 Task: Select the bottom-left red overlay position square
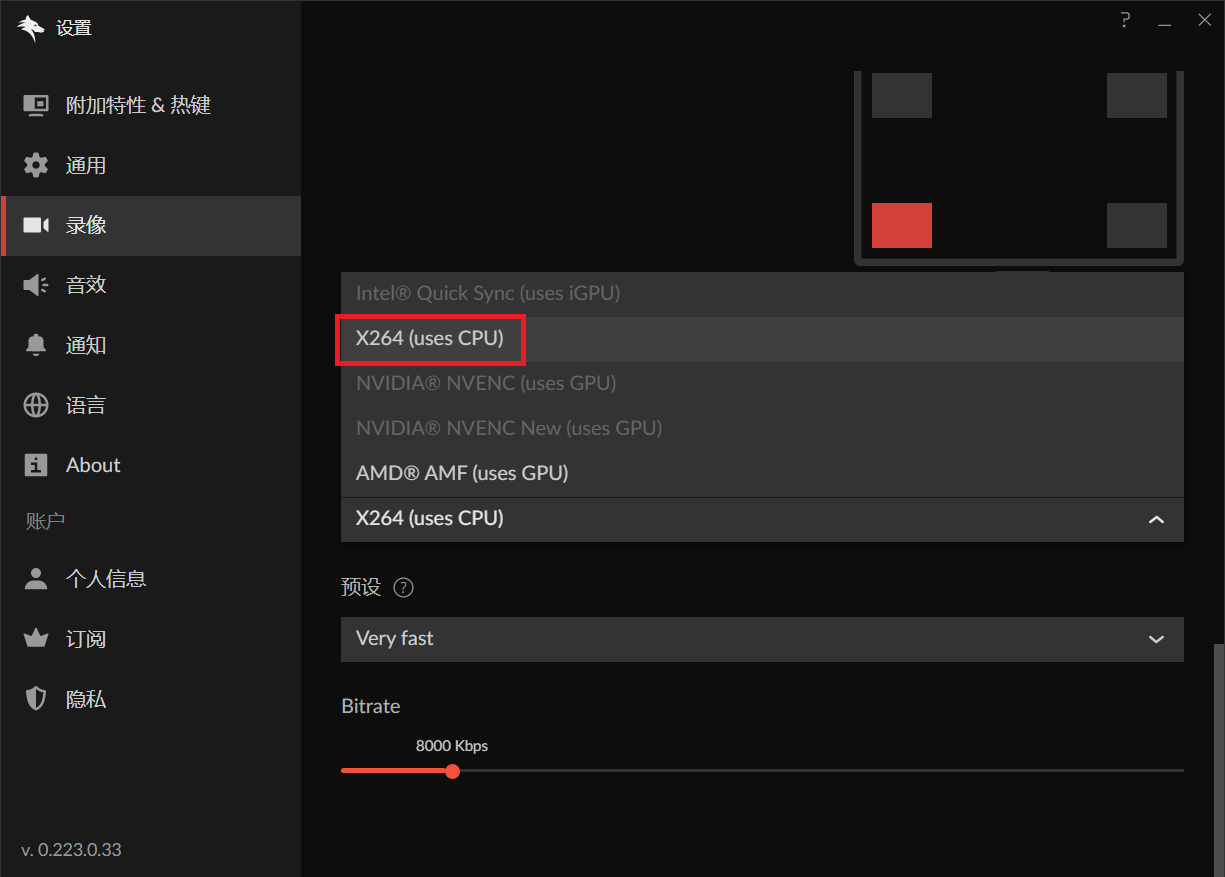point(901,225)
